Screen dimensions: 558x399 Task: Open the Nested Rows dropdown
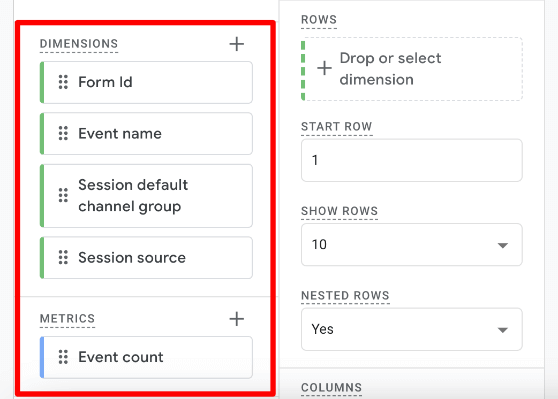[412, 329]
